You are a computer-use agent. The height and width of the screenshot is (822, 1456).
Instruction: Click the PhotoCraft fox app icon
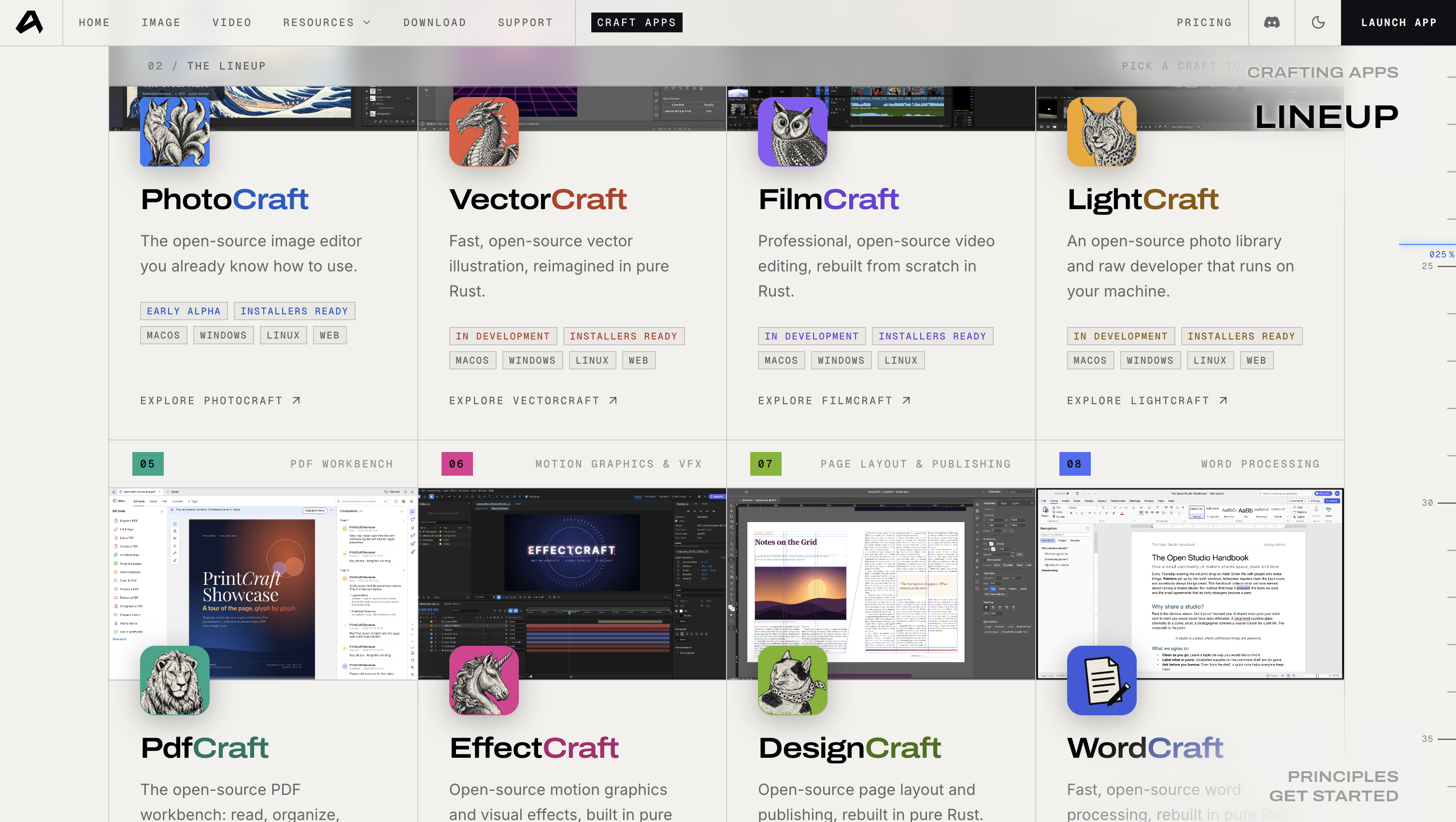(x=175, y=132)
